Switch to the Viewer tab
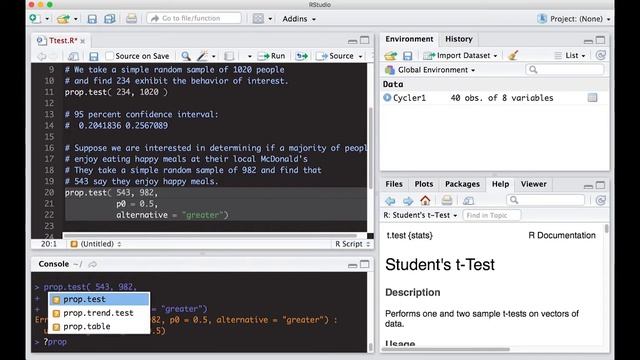Viewport: 640px width, 360px height. click(x=533, y=184)
